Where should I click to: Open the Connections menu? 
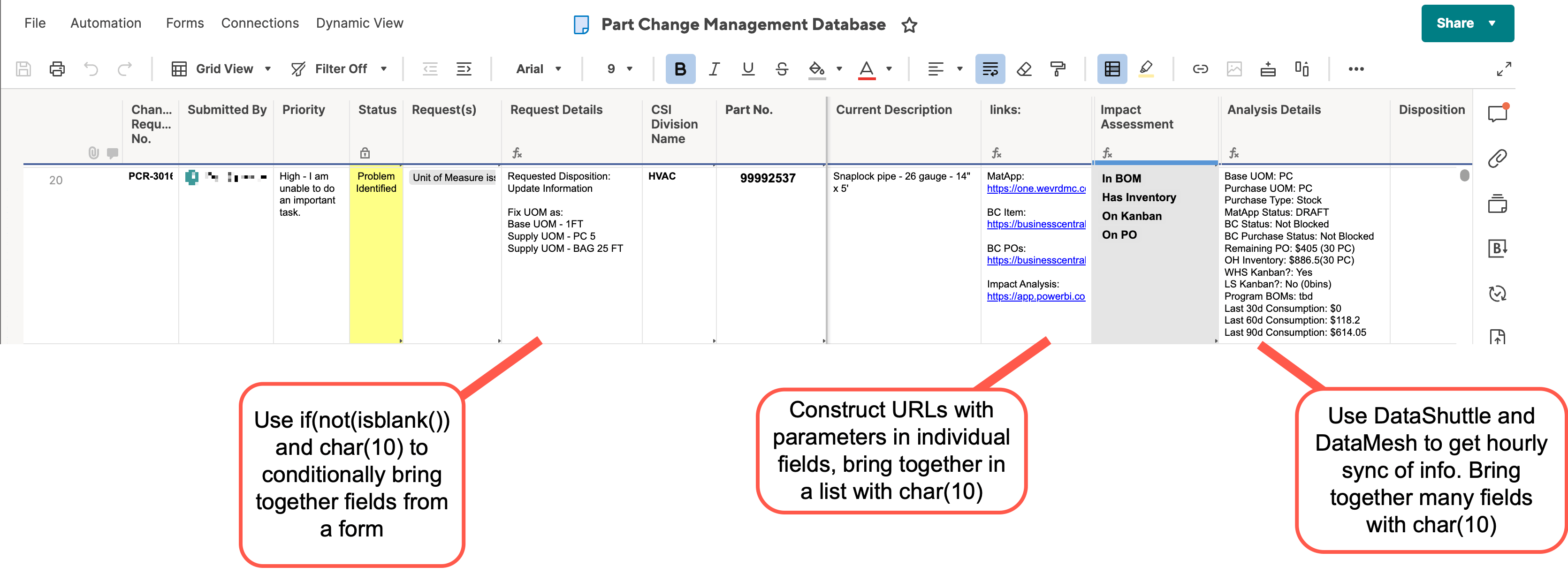[x=260, y=23]
